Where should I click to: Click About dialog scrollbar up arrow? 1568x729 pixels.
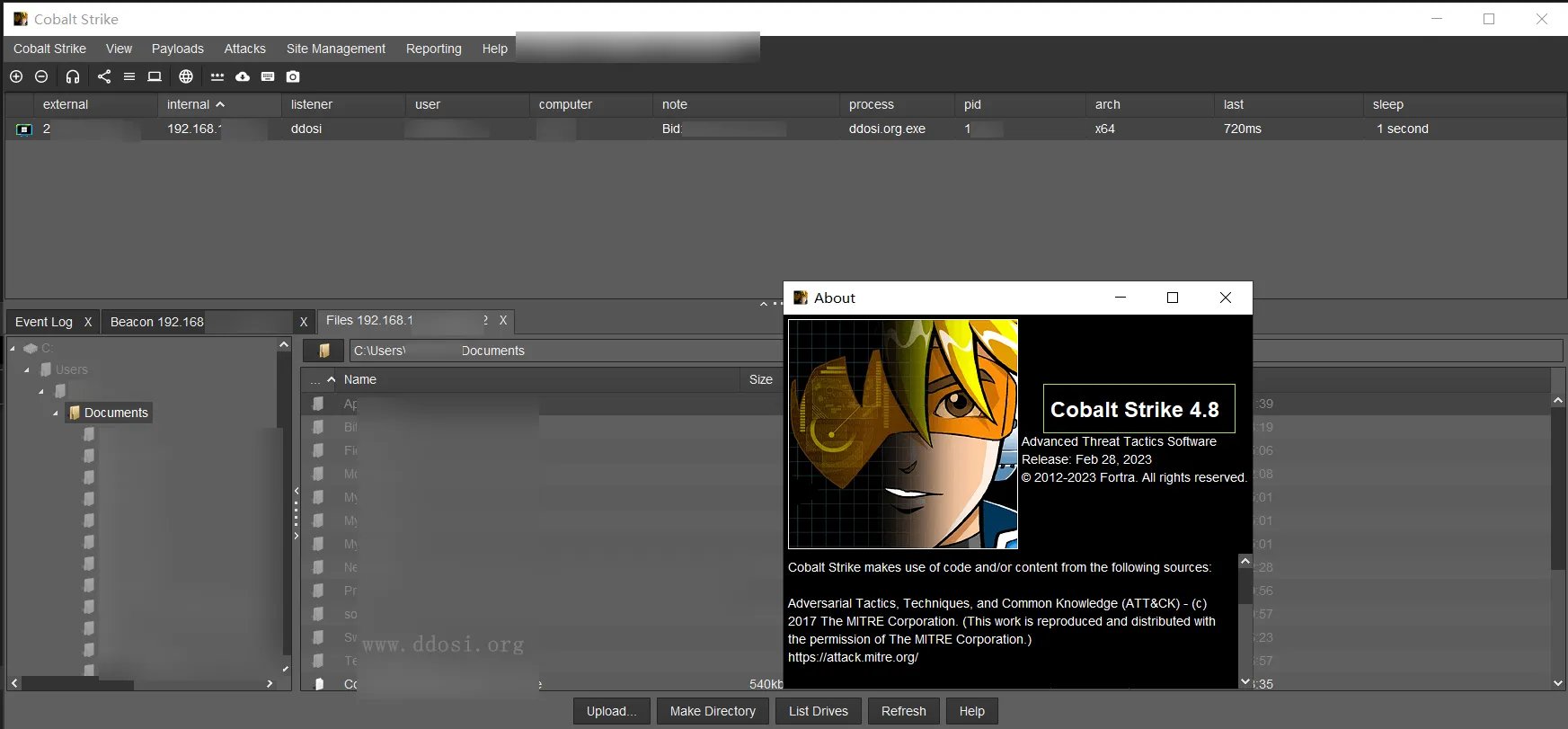coord(1245,561)
